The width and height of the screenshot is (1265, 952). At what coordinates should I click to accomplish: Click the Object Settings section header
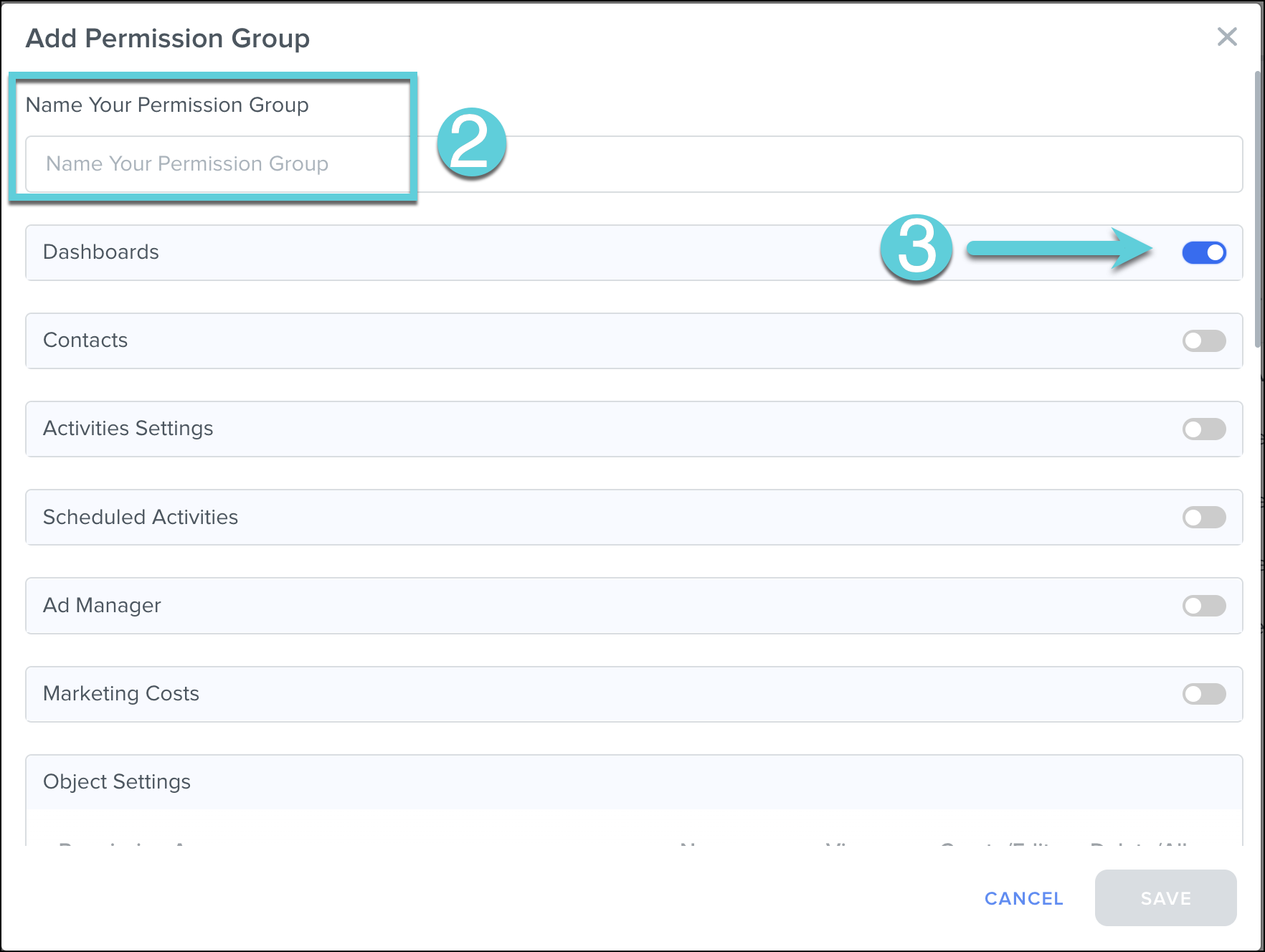(117, 781)
